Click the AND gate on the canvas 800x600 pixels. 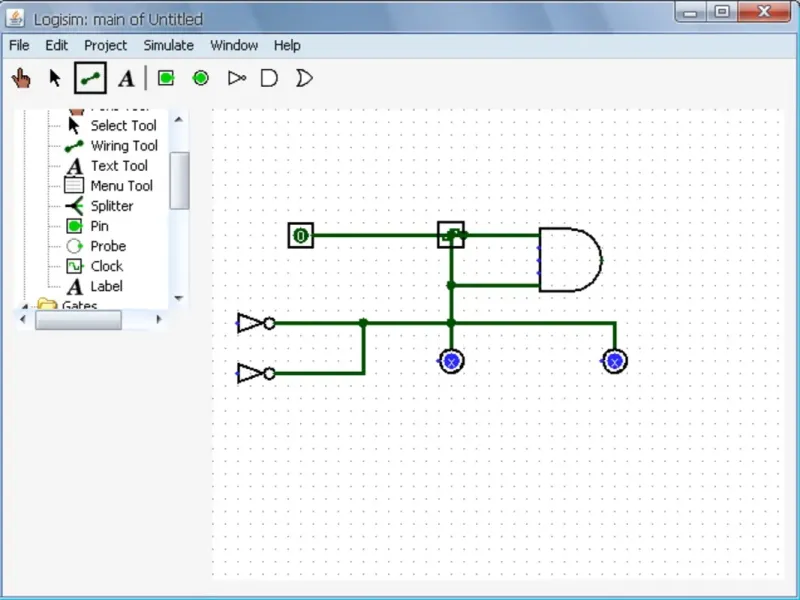click(x=570, y=260)
